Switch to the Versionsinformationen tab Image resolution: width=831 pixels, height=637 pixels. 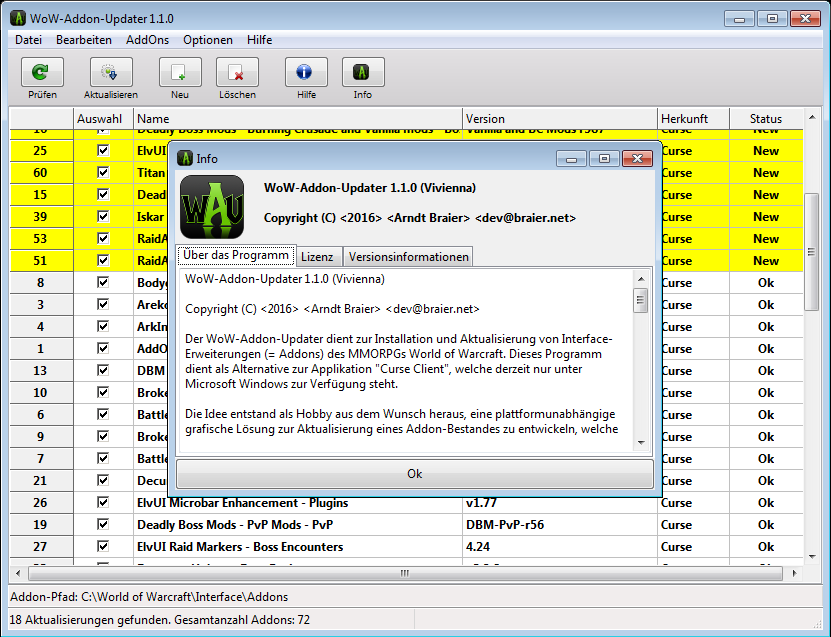[408, 256]
